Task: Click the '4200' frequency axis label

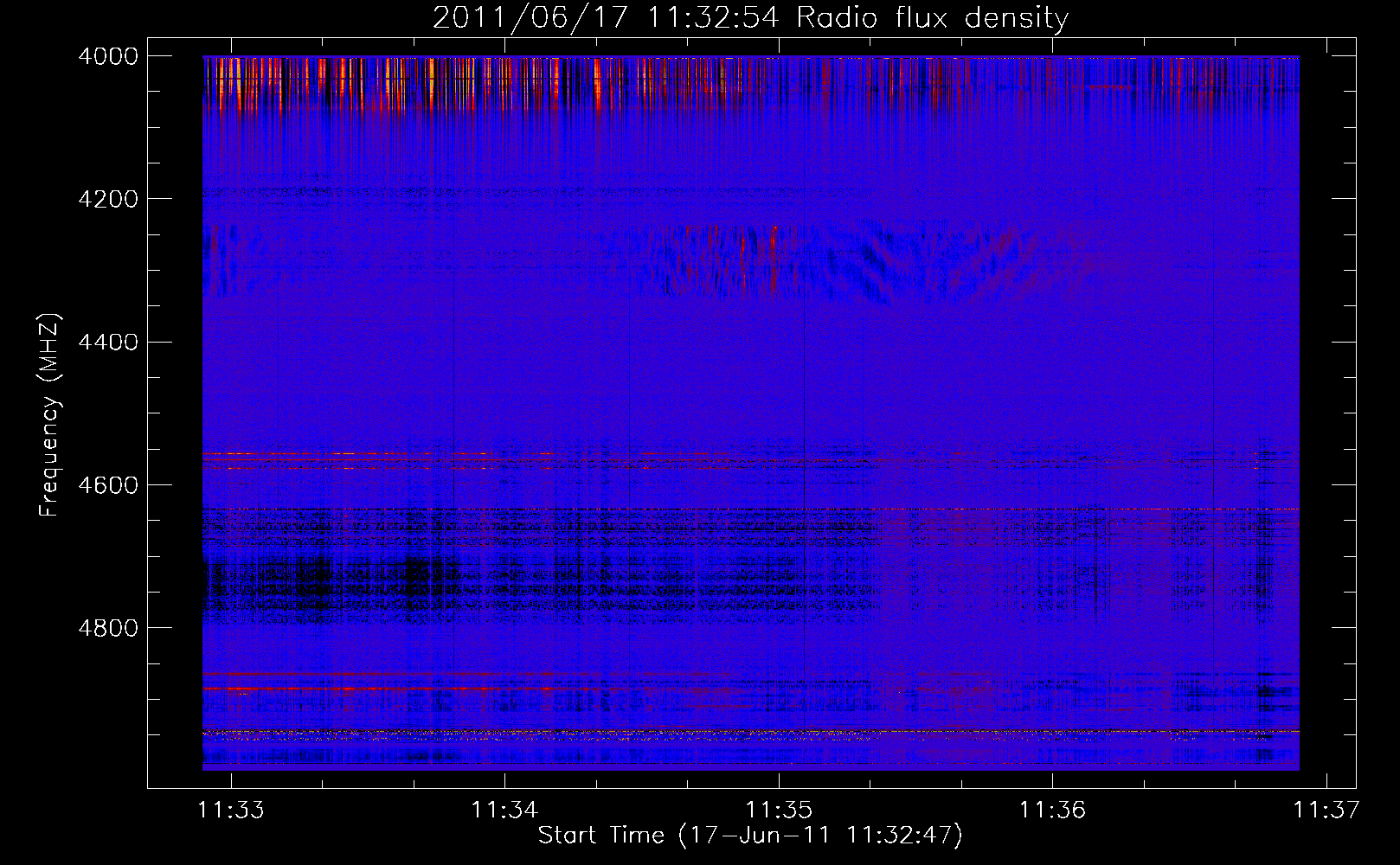Action: tap(107, 199)
